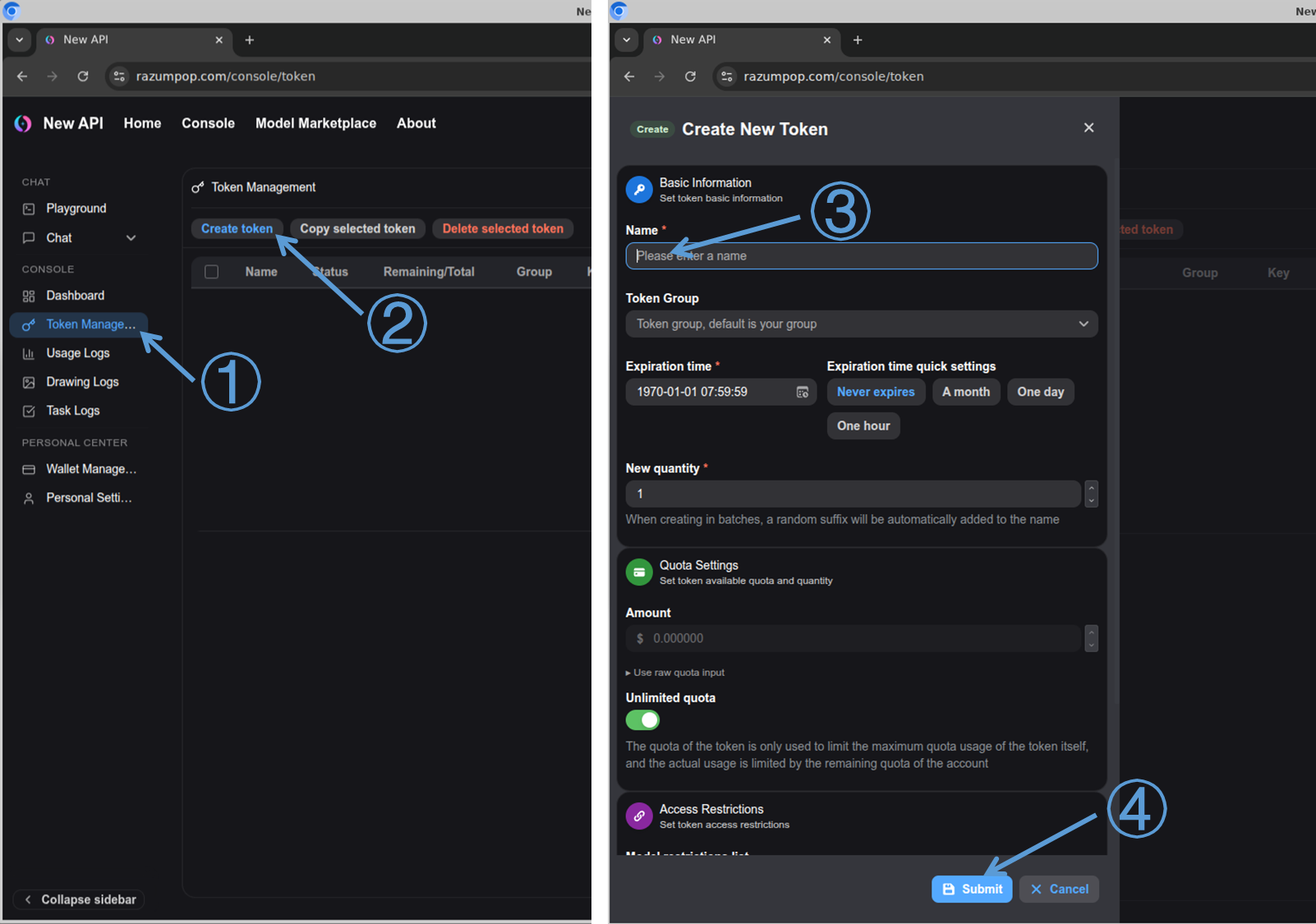Image resolution: width=1316 pixels, height=924 pixels.
Task: Toggle the select-all checkbox in token table
Action: click(x=211, y=272)
